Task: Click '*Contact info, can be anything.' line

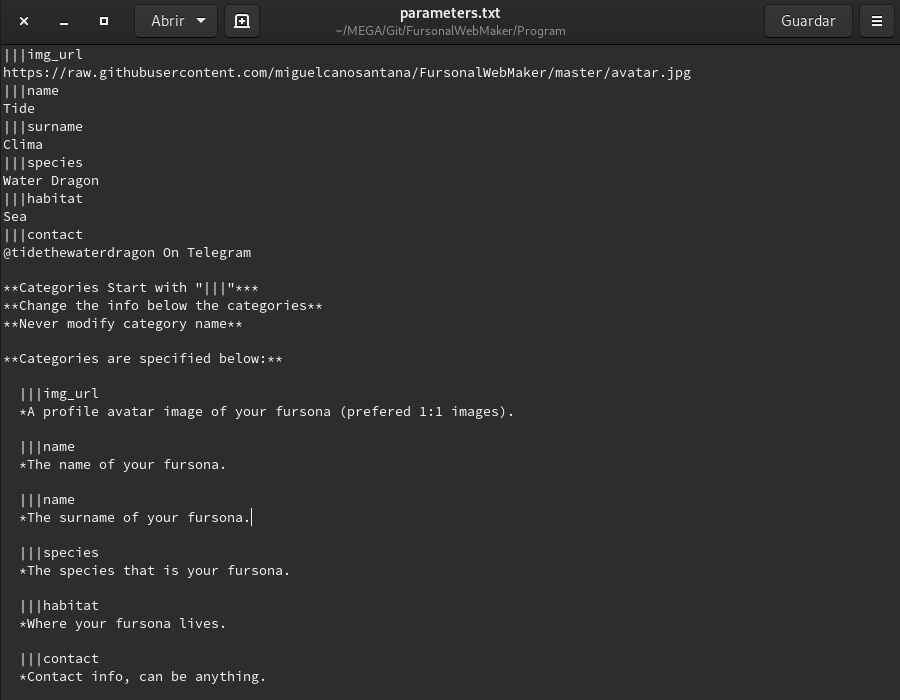Action: coord(143,677)
